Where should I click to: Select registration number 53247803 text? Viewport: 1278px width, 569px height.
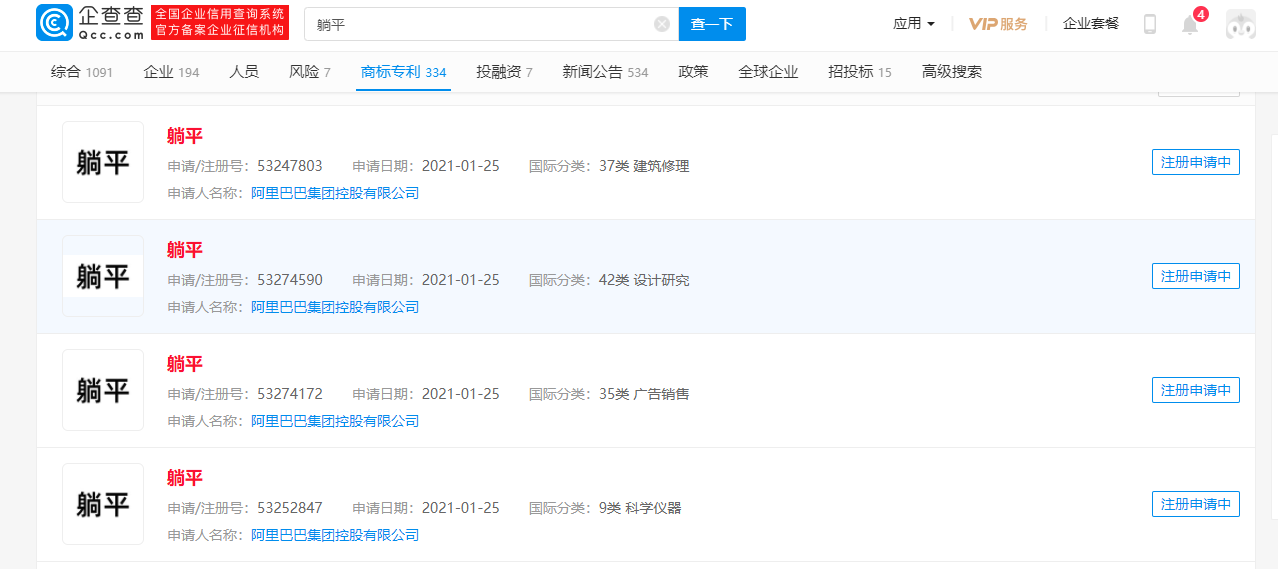coord(290,166)
